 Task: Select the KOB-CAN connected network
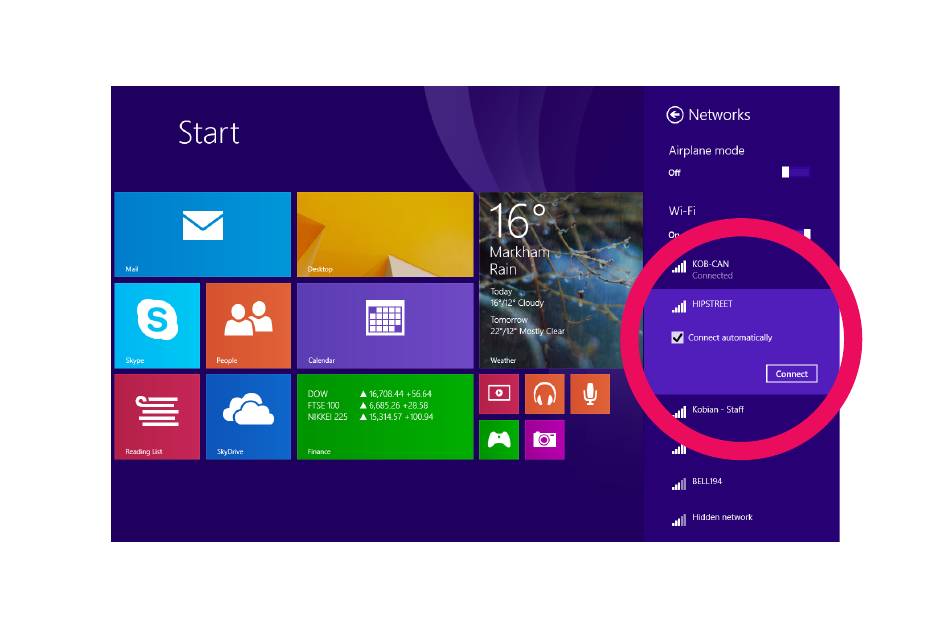coord(742,269)
